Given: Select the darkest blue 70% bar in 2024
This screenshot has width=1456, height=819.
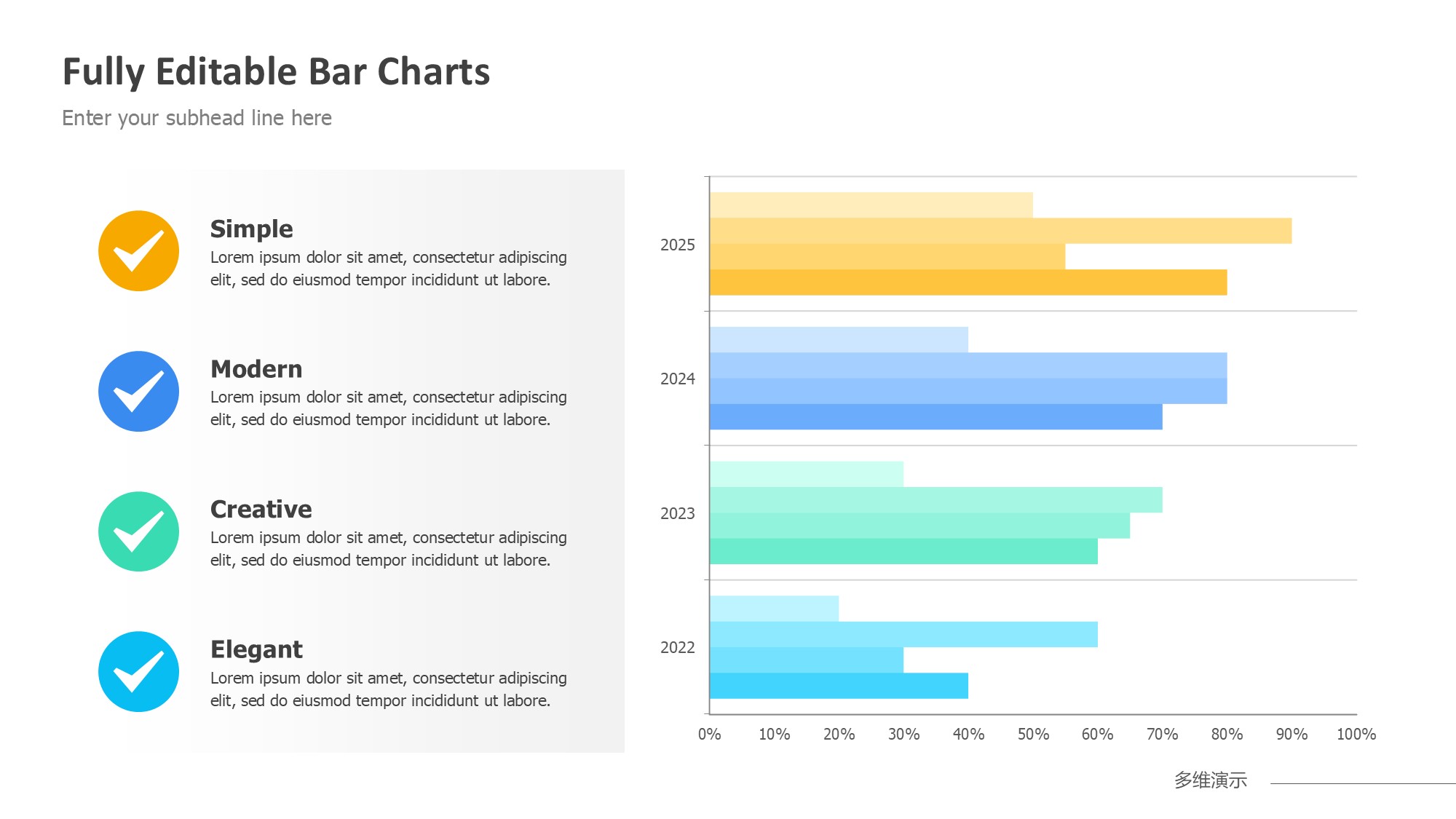Looking at the screenshot, I should (935, 417).
